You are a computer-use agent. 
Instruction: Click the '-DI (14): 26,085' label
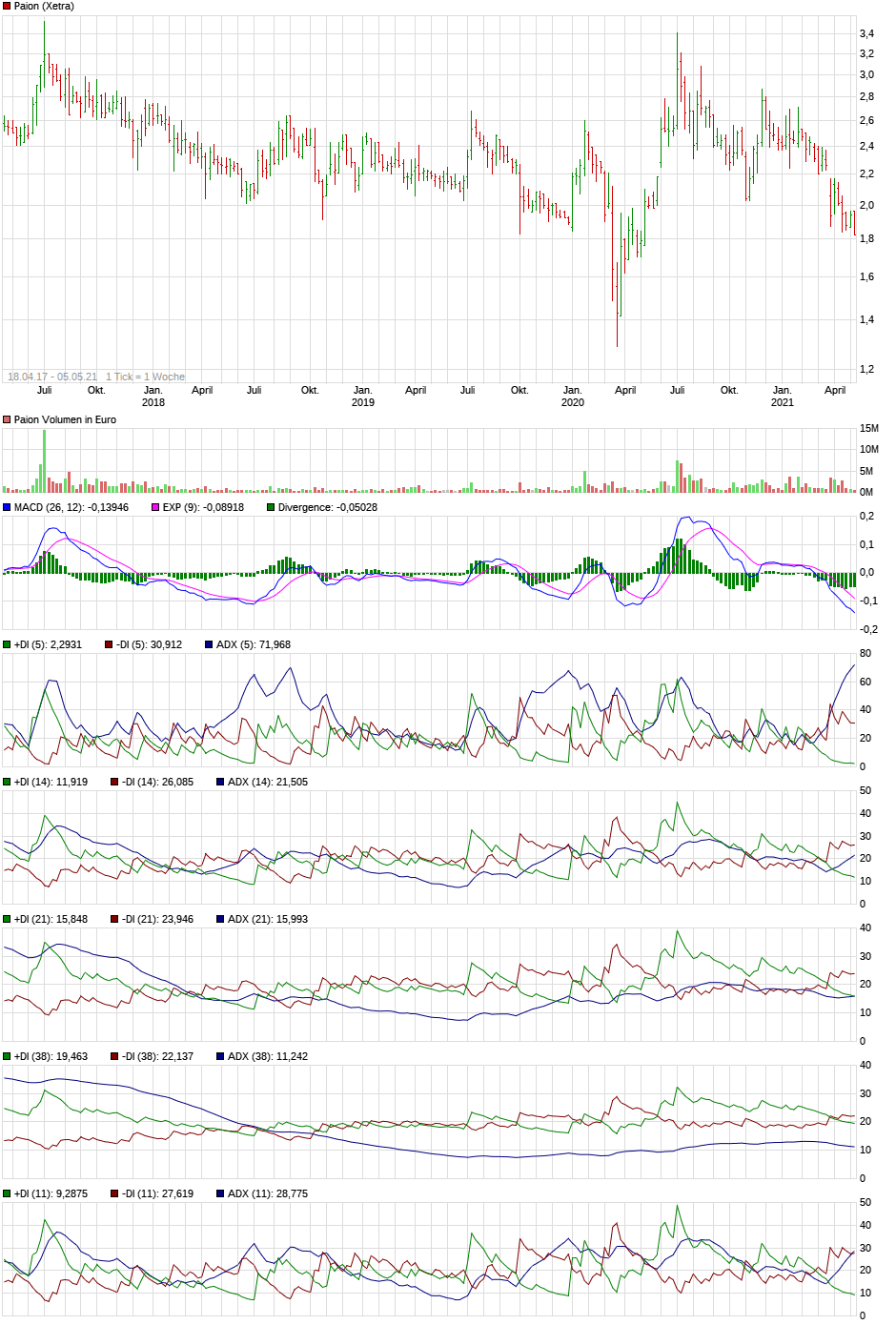pos(157,783)
